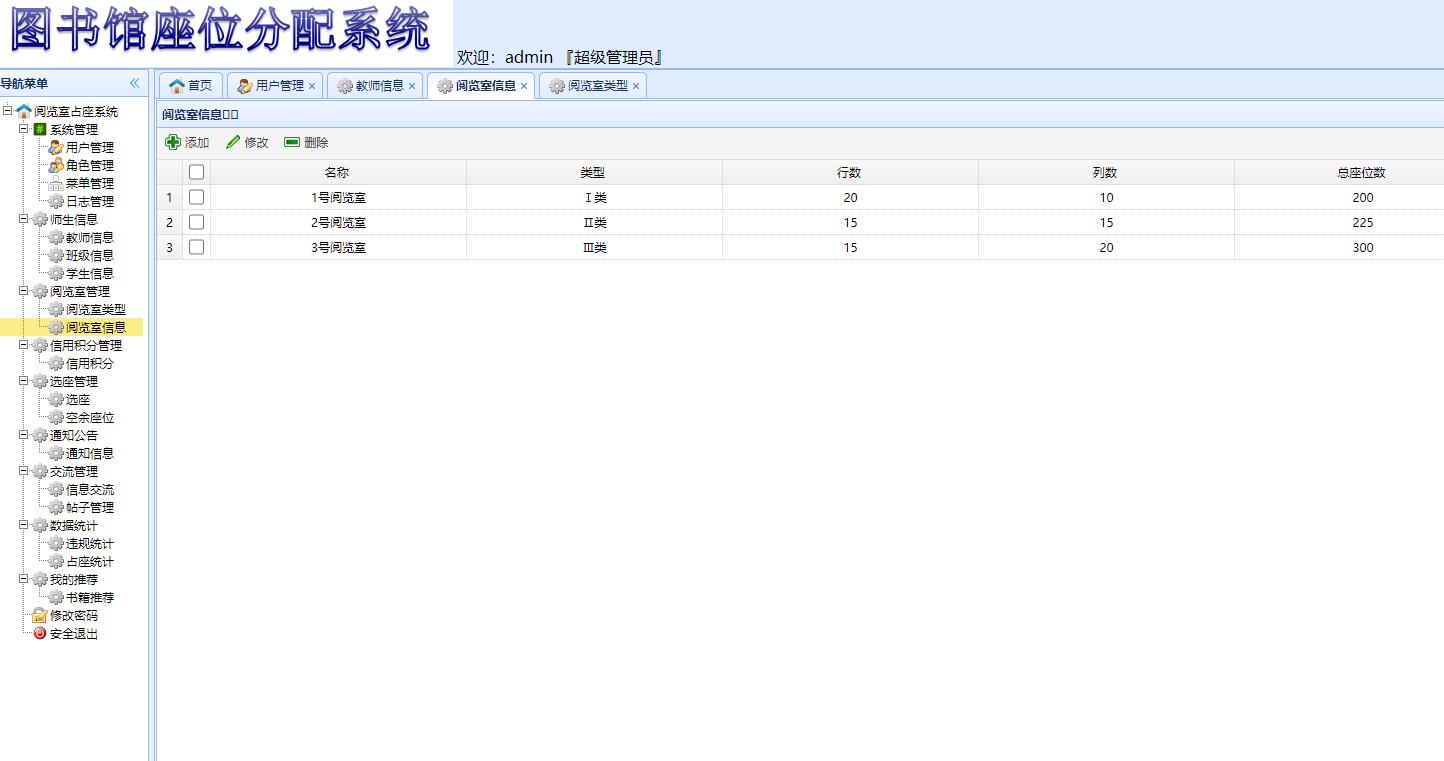Click the 修改 (Modify) pencil icon

232,142
